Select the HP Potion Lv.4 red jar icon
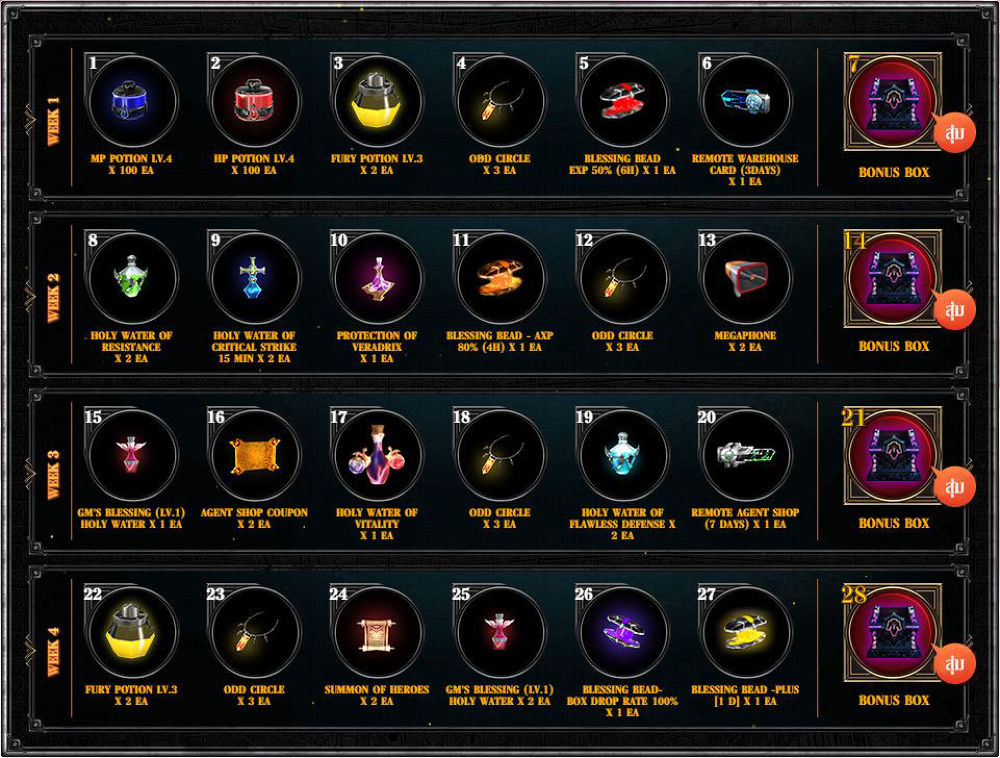 click(x=254, y=102)
